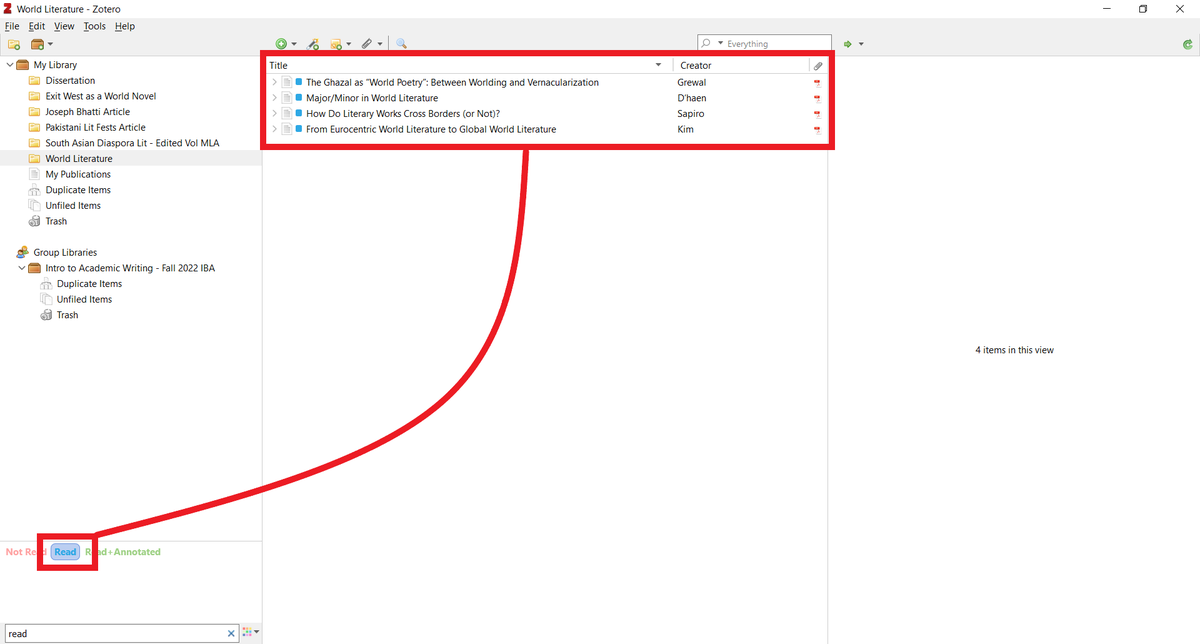Open the Edit menu
1200x644 pixels.
point(37,26)
